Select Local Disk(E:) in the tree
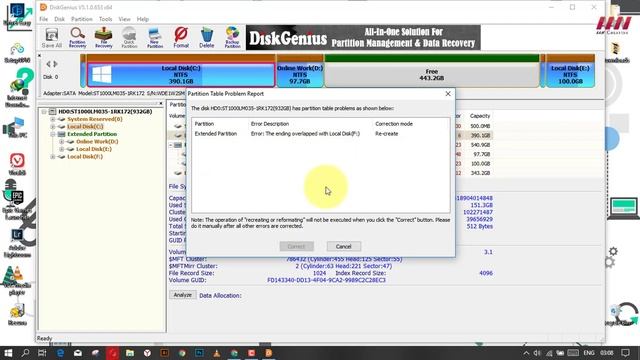Image resolution: width=640 pixels, height=360 pixels. coord(94,149)
